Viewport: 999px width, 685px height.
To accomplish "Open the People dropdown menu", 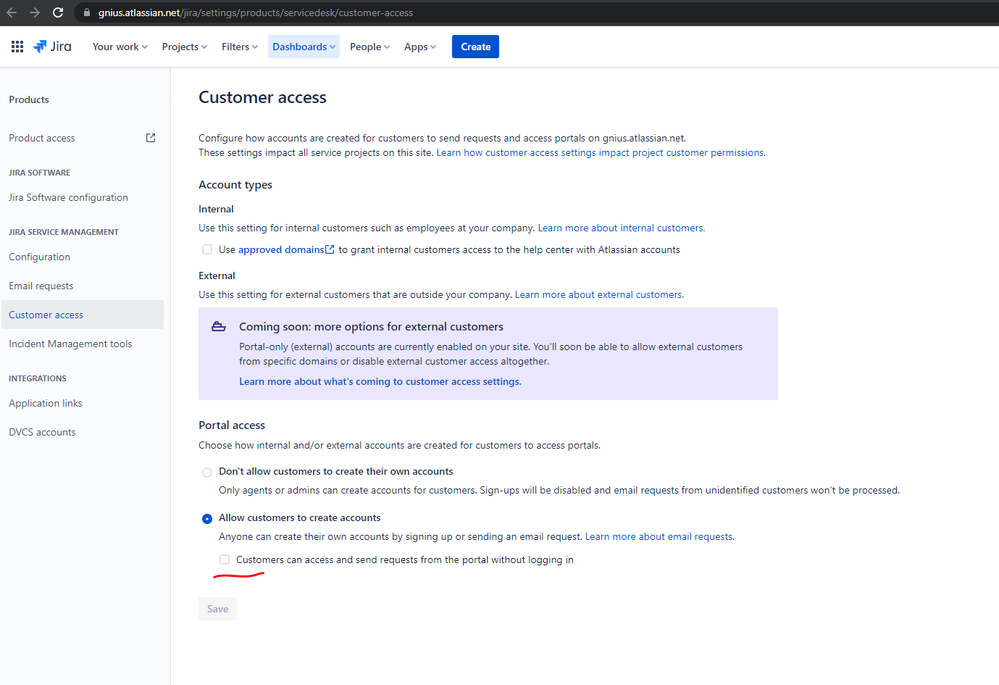I will pyautogui.click(x=370, y=47).
